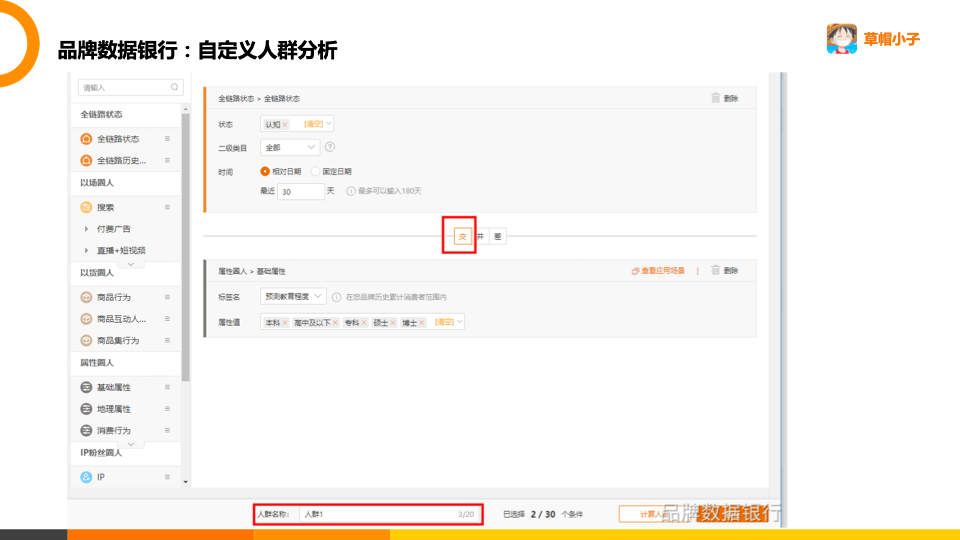
Task: Click the sidebar scrollbar down arrow
Action: (185, 481)
